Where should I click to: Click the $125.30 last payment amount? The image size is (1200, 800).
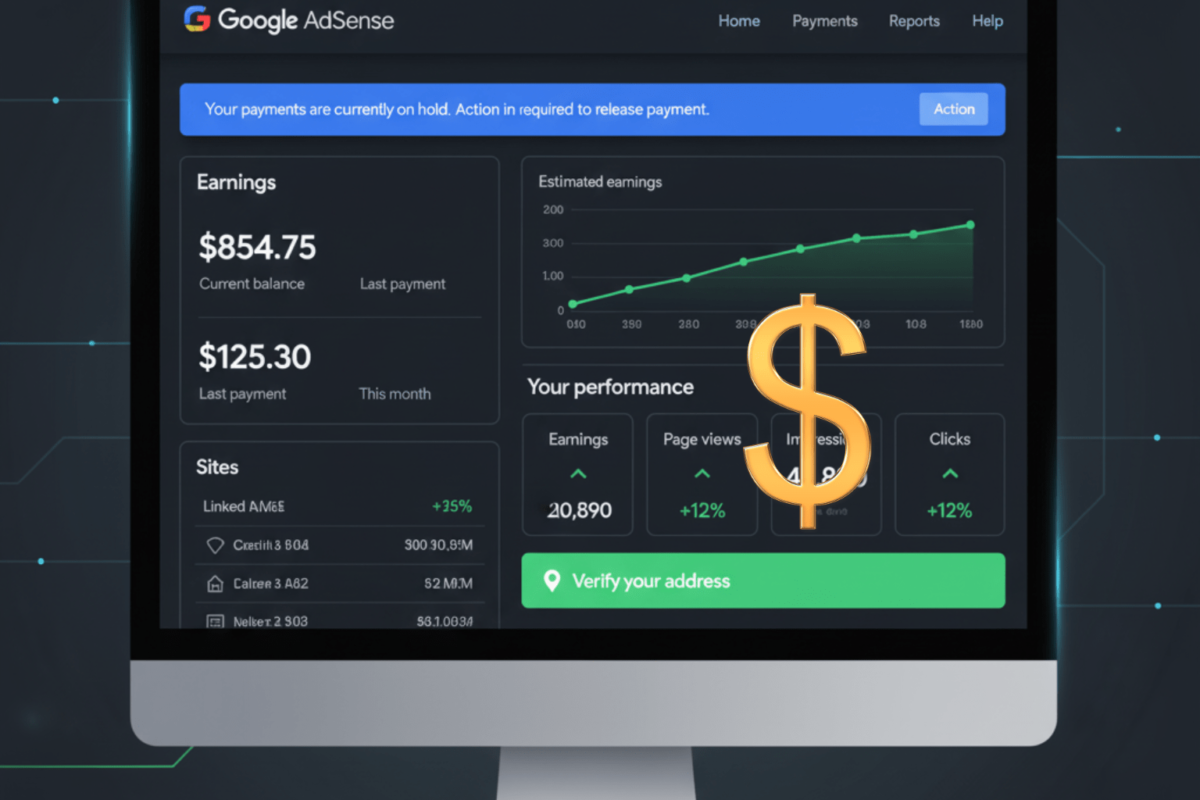pos(254,356)
